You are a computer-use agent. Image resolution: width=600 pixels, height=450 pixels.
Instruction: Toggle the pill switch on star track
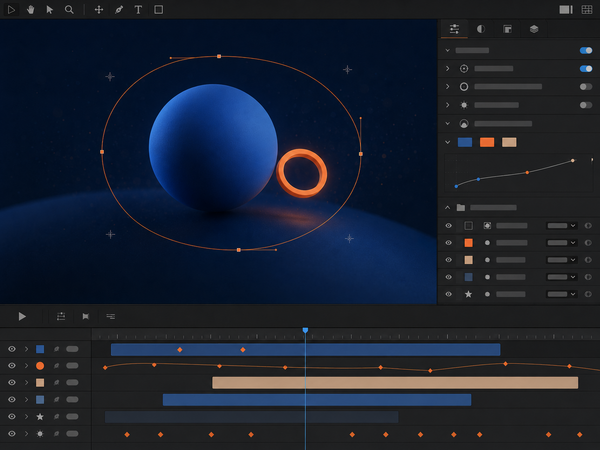click(x=72, y=416)
